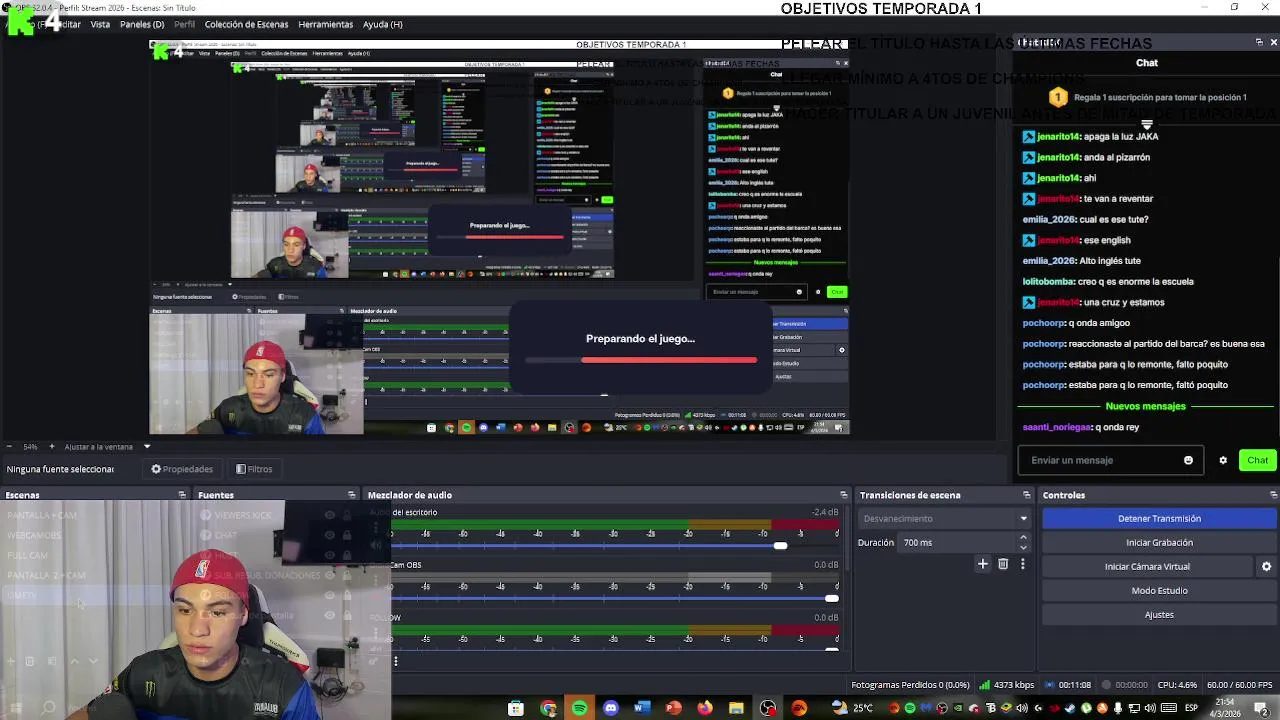Lock the CHAT source
The width and height of the screenshot is (1280, 720).
pyautogui.click(x=347, y=535)
